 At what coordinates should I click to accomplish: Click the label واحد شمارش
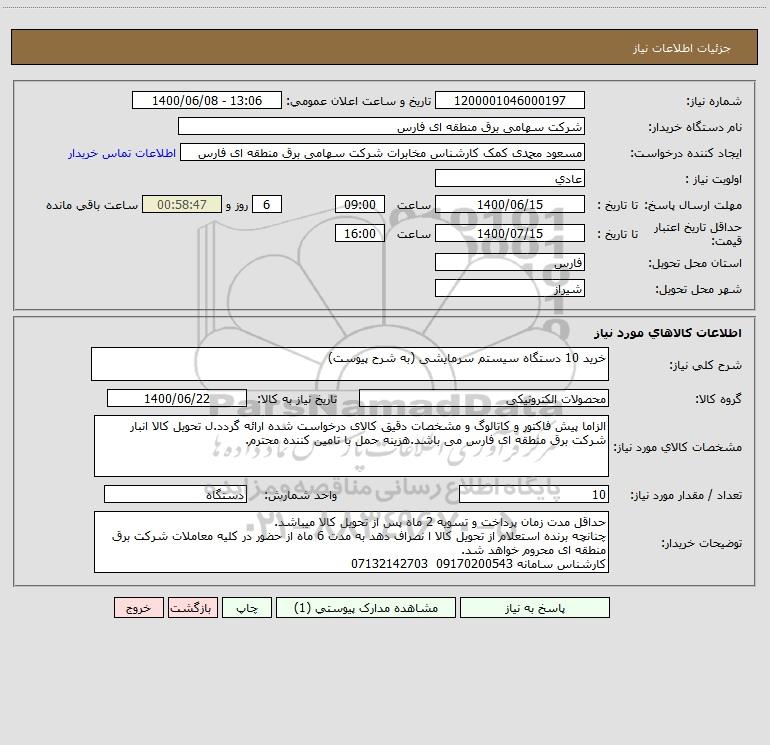(x=301, y=496)
